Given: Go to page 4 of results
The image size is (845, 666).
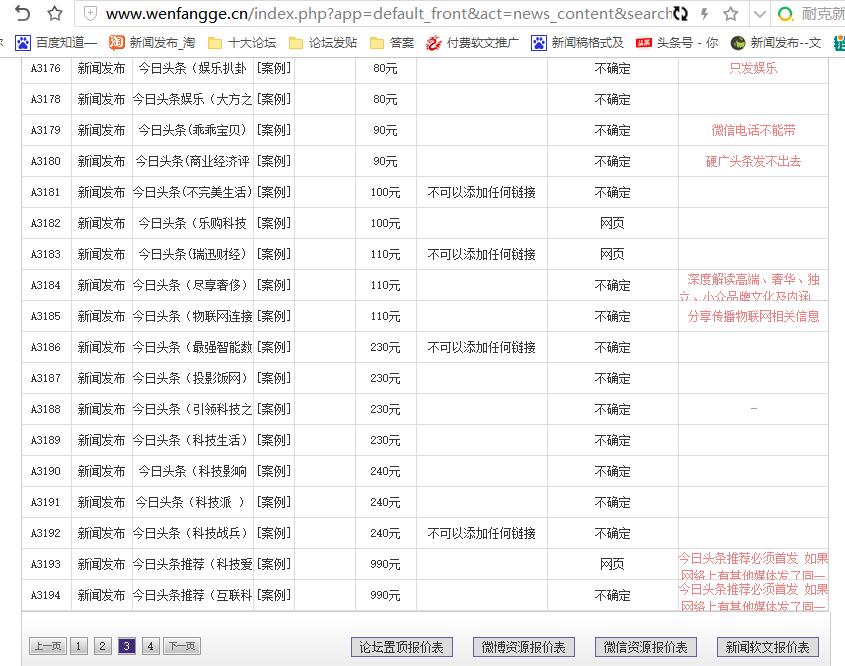Looking at the screenshot, I should point(150,646).
